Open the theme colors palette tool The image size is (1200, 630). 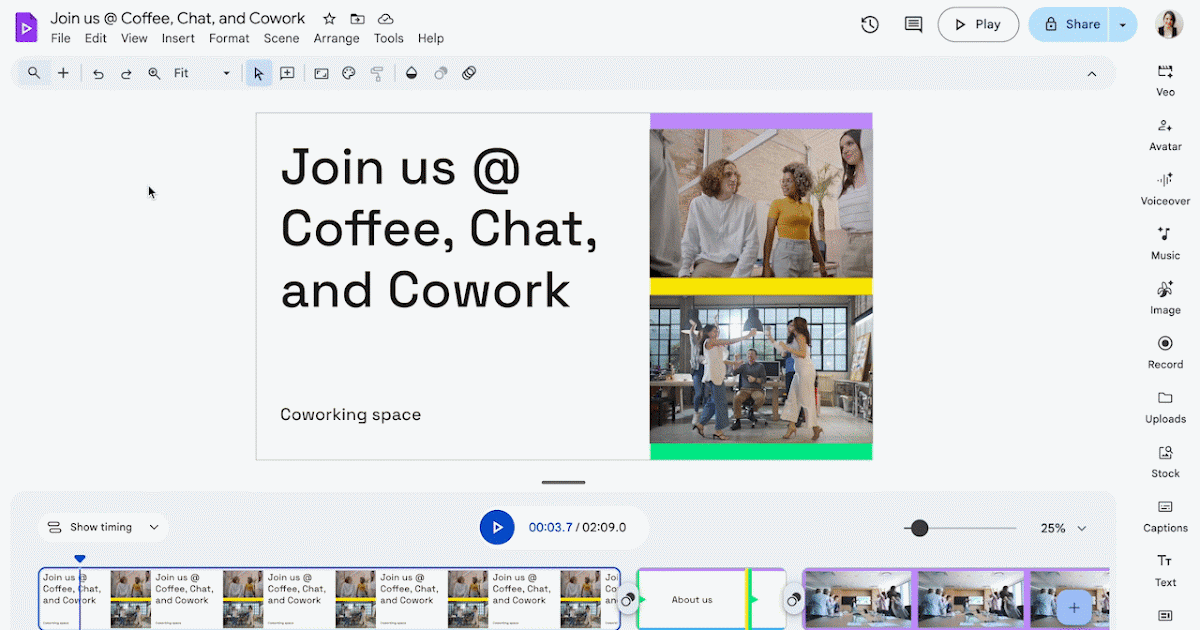[x=348, y=72]
